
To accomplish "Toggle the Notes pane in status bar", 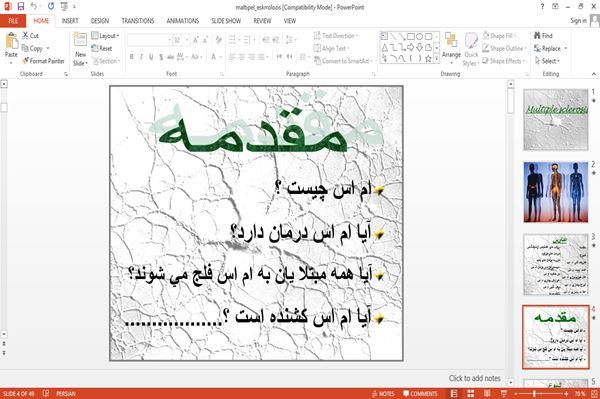I will [x=382, y=394].
